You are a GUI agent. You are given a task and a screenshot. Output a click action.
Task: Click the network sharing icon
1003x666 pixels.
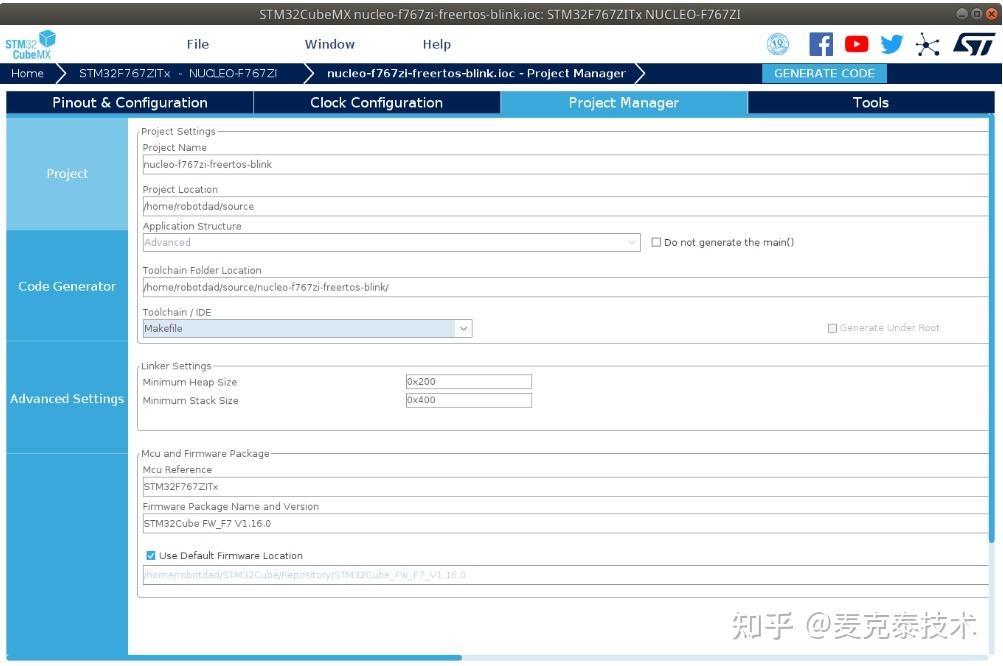[928, 43]
